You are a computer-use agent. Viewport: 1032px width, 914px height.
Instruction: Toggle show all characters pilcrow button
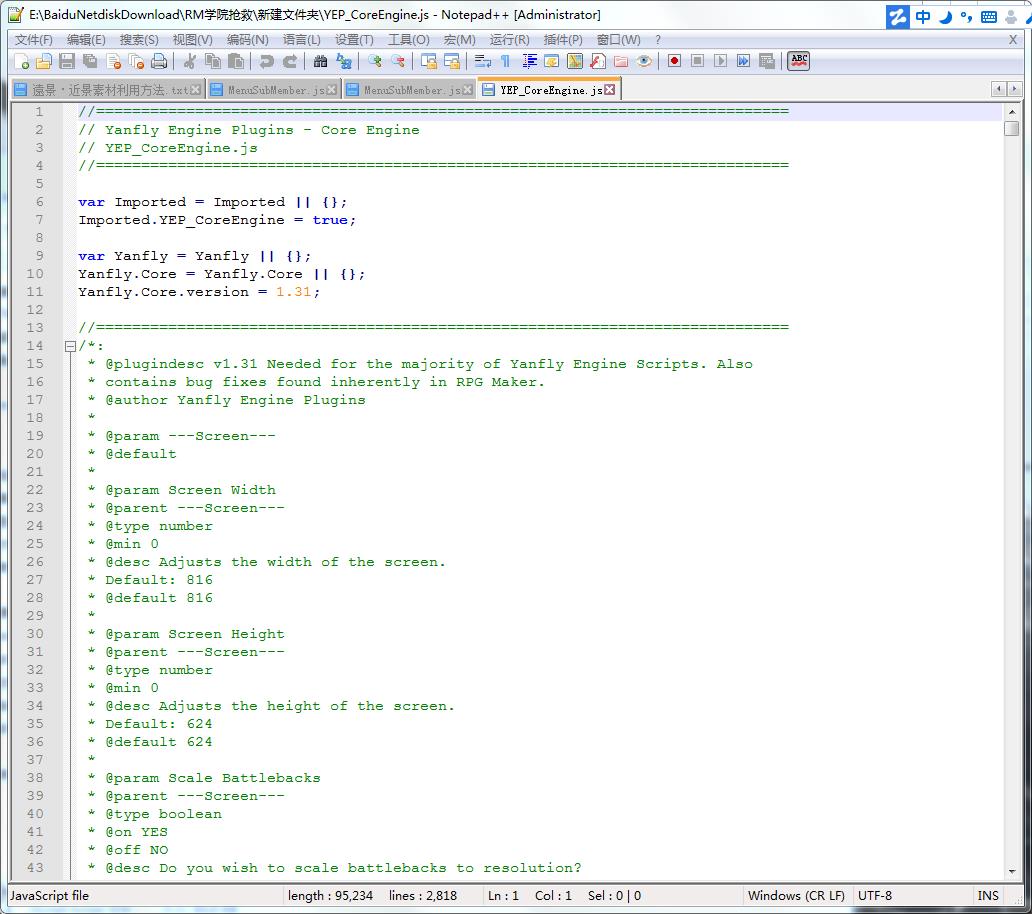pos(505,61)
